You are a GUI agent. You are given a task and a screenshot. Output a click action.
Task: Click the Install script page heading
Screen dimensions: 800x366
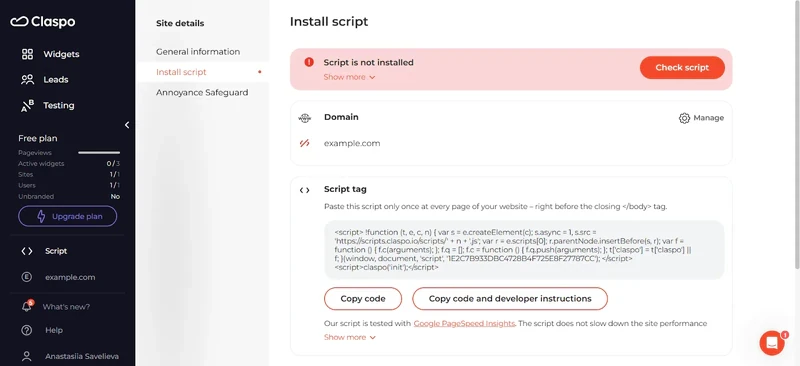click(329, 22)
